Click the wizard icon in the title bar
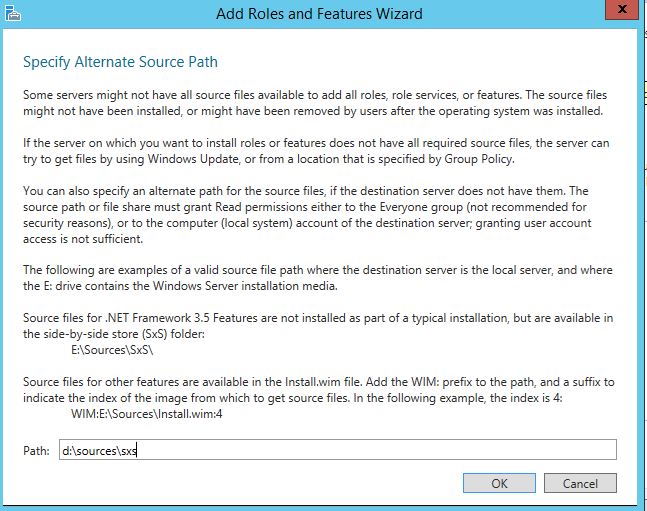Viewport: 647px width, 511px height. (13, 14)
